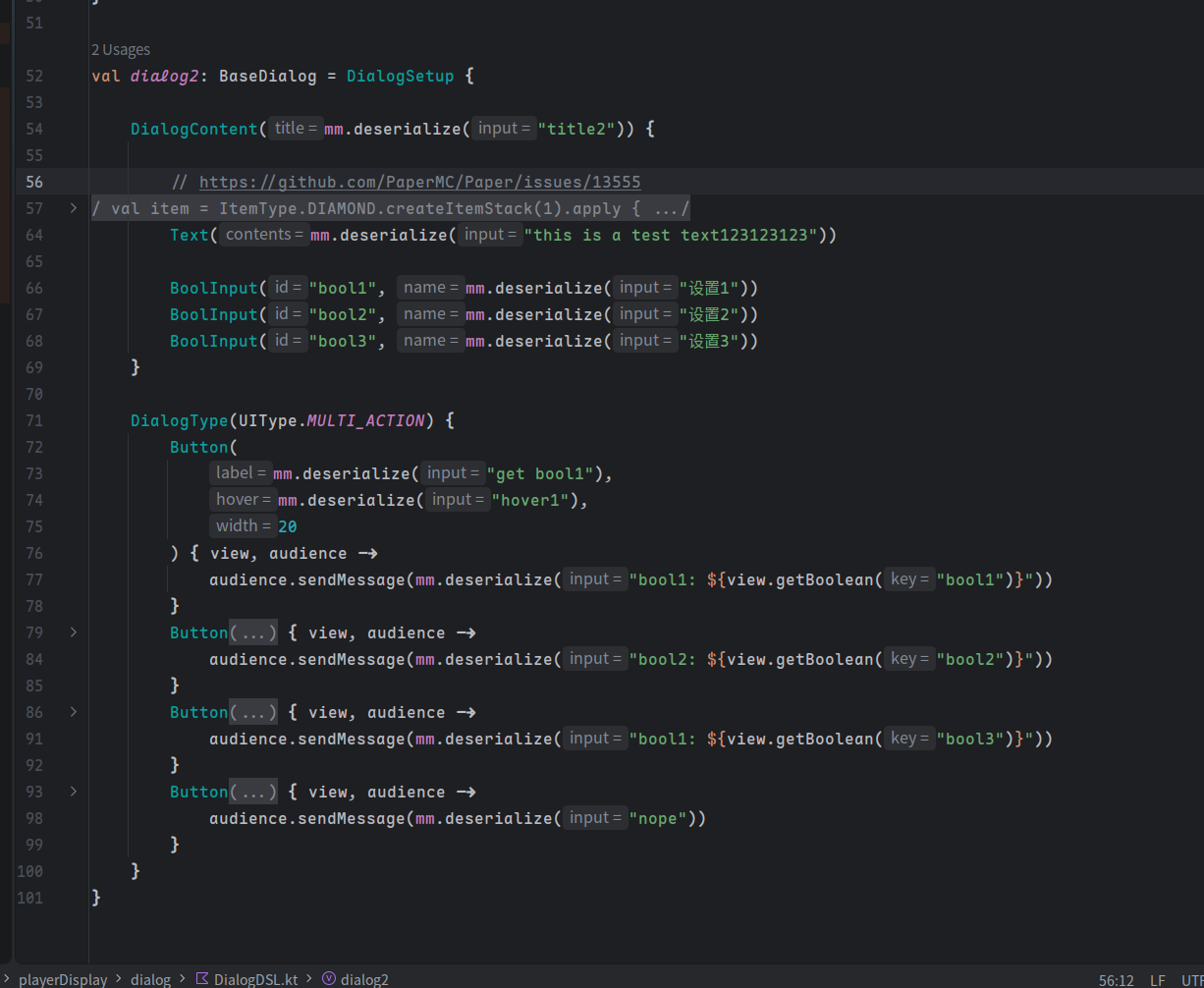Click the 'hover =' parameter hint
The image size is (1204, 988).
coord(243,500)
